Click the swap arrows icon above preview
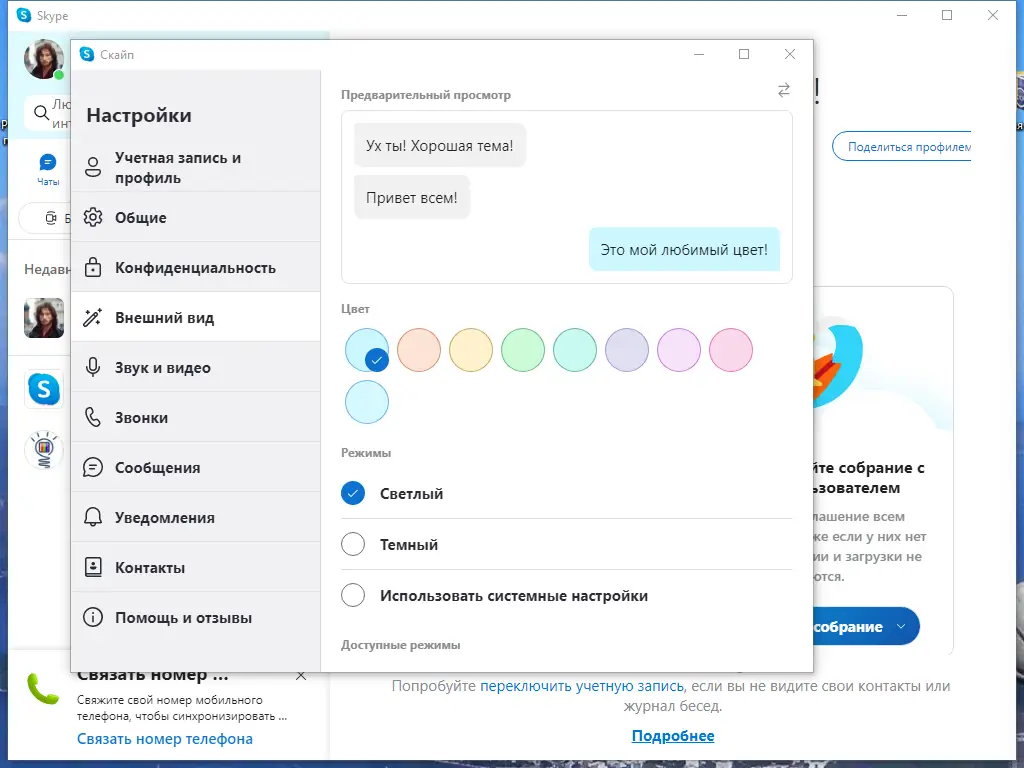 point(784,90)
